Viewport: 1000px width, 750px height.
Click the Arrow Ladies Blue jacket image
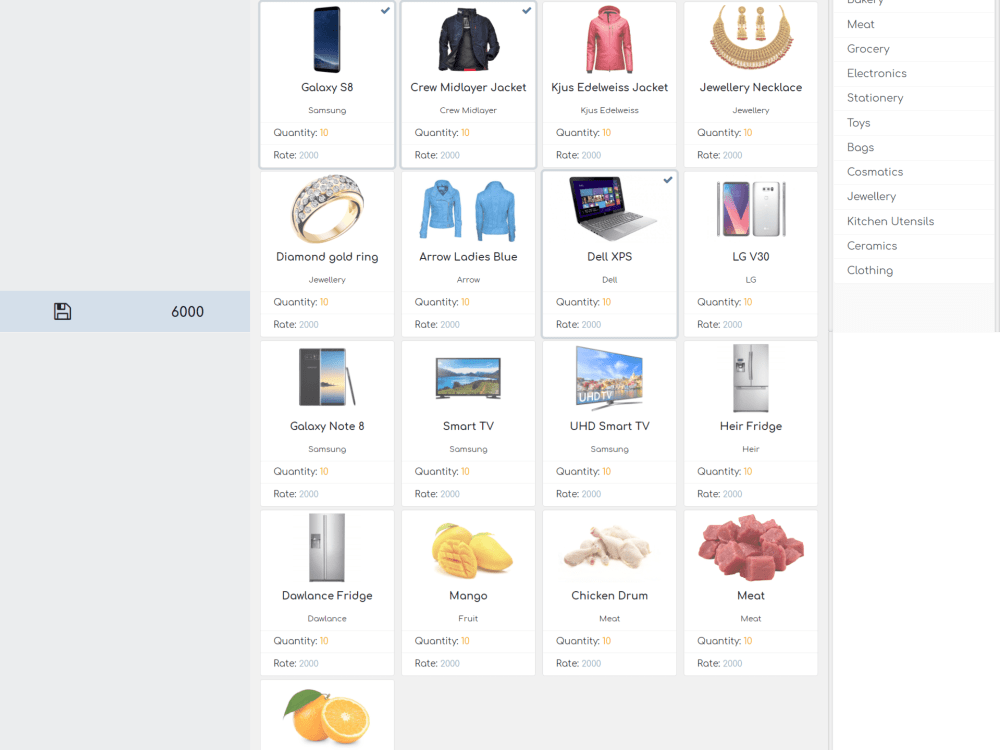click(x=468, y=210)
